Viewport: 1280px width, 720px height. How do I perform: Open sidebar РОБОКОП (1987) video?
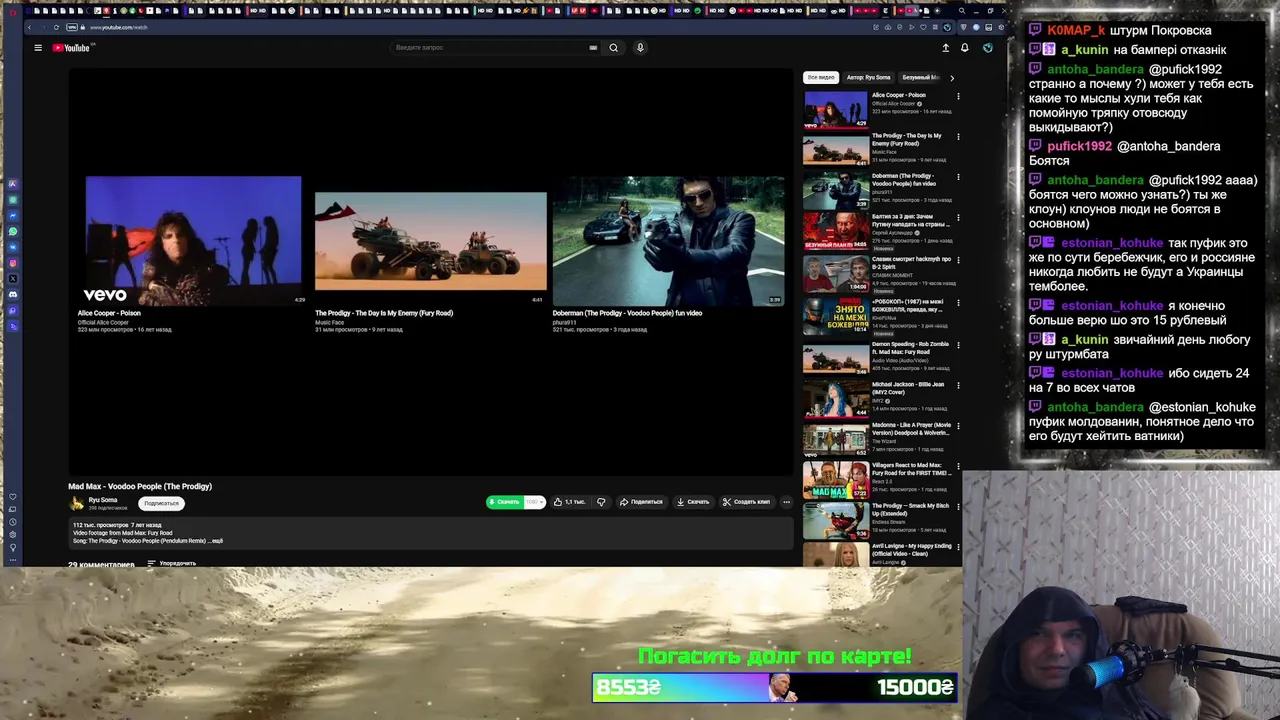[x=836, y=315]
